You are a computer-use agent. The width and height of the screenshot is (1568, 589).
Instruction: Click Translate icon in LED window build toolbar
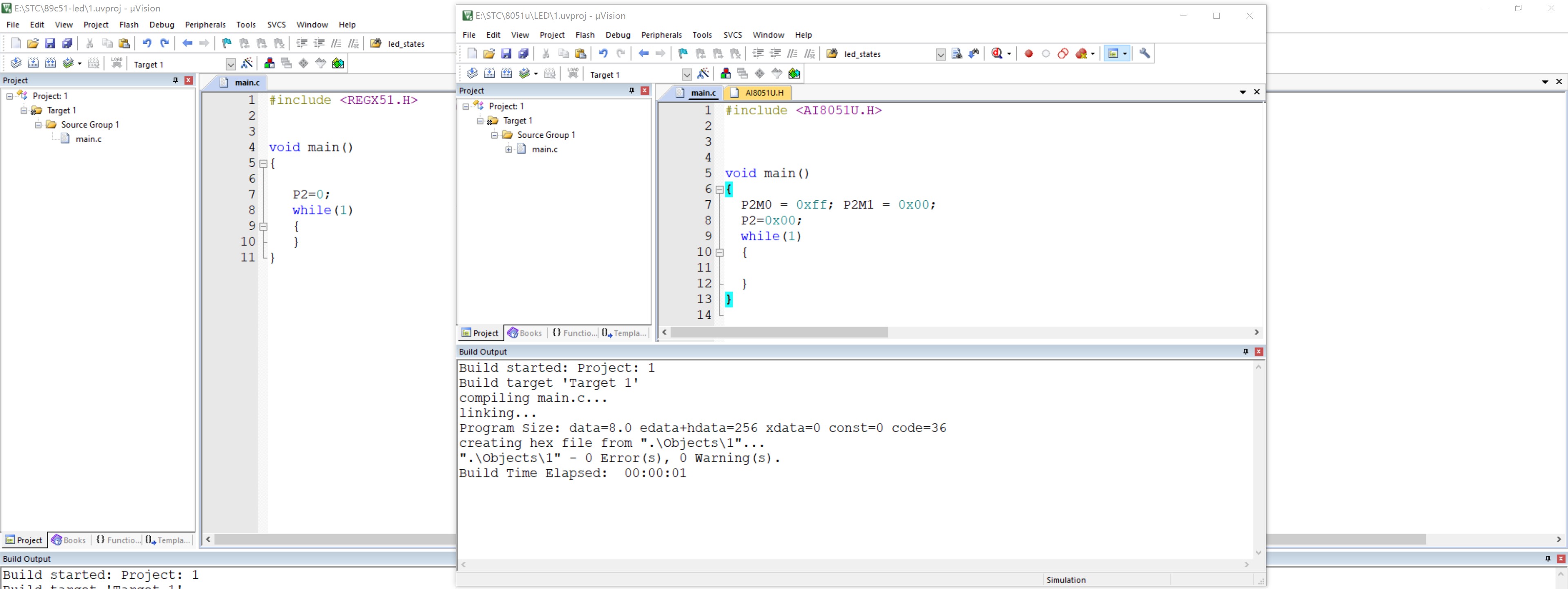[472, 74]
